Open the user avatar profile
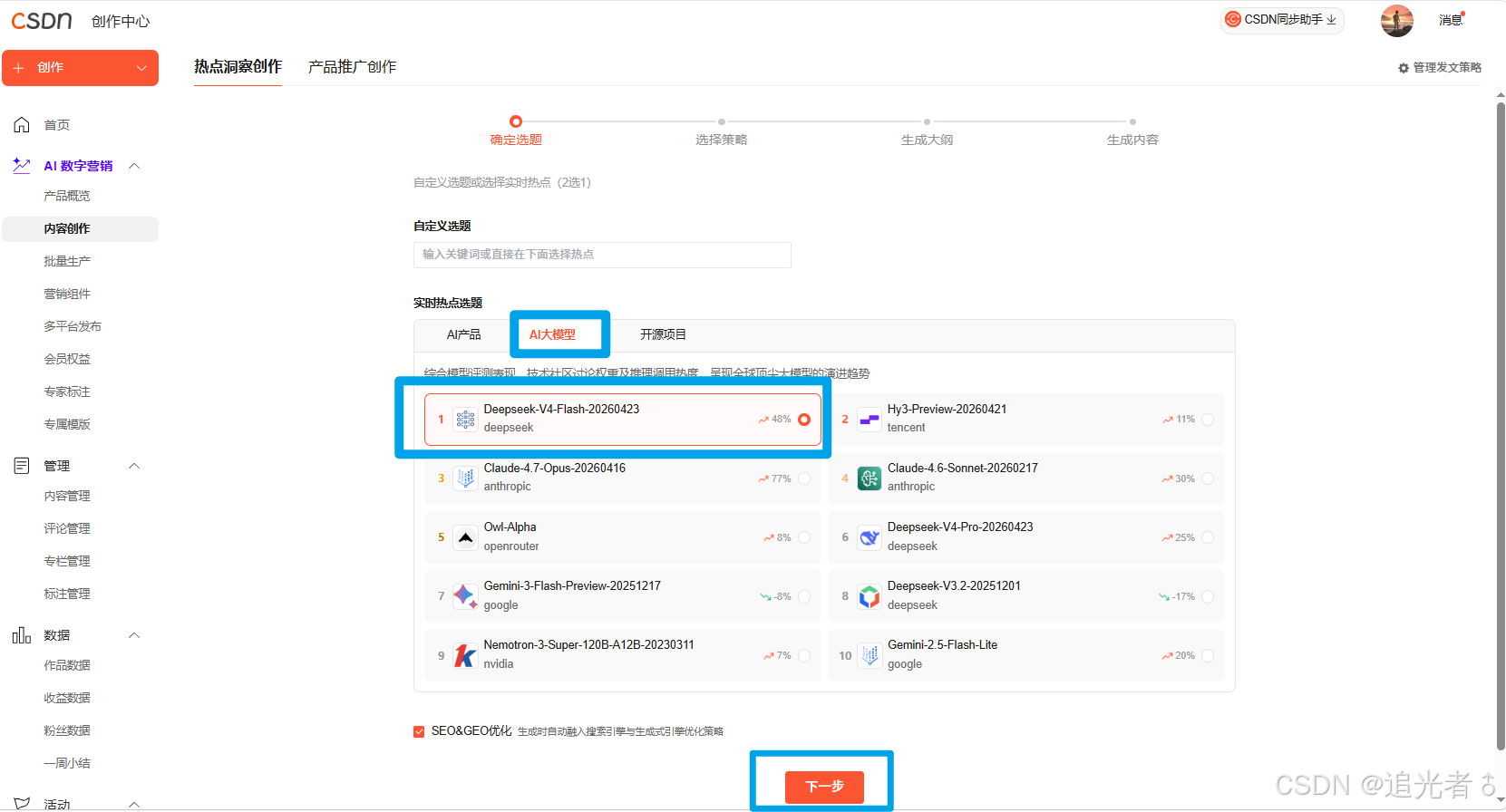Viewport: 1506px width, 812px height. pyautogui.click(x=1396, y=20)
